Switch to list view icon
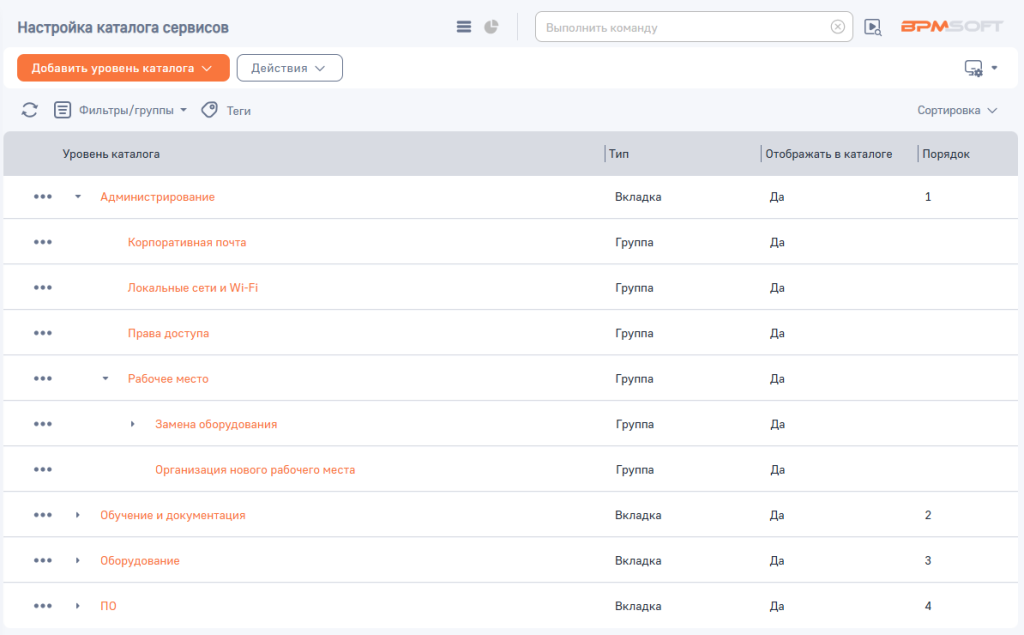Image resolution: width=1024 pixels, height=635 pixels. click(x=464, y=27)
